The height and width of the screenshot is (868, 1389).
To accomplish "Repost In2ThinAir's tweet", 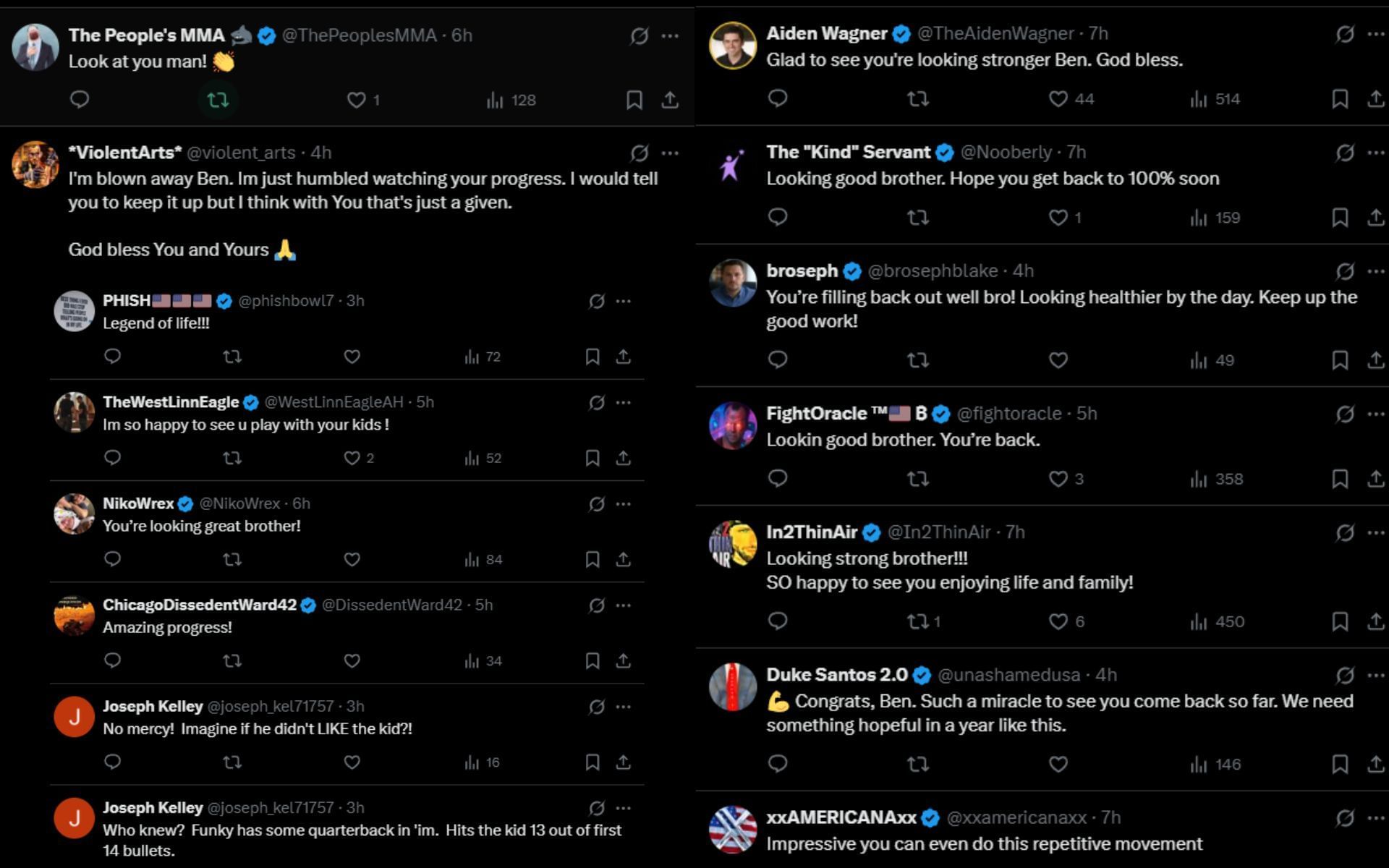I will pos(918,621).
